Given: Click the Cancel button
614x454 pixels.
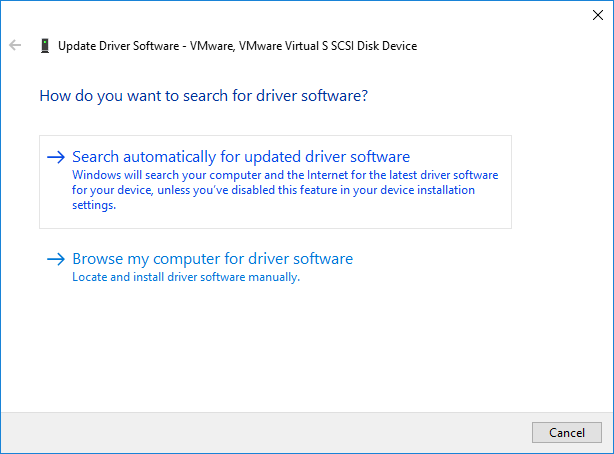Looking at the screenshot, I should pos(567,432).
